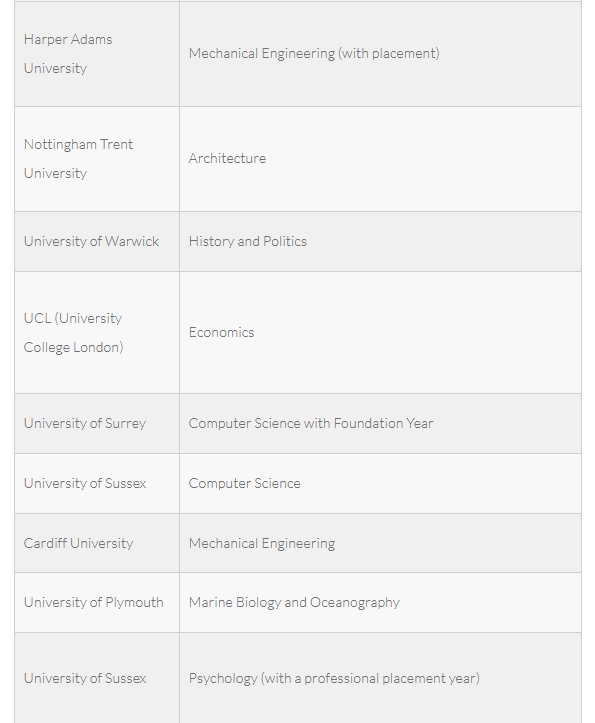Click University of Surrey text
Image resolution: width=595 pixels, height=723 pixels.
pyautogui.click(x=85, y=423)
